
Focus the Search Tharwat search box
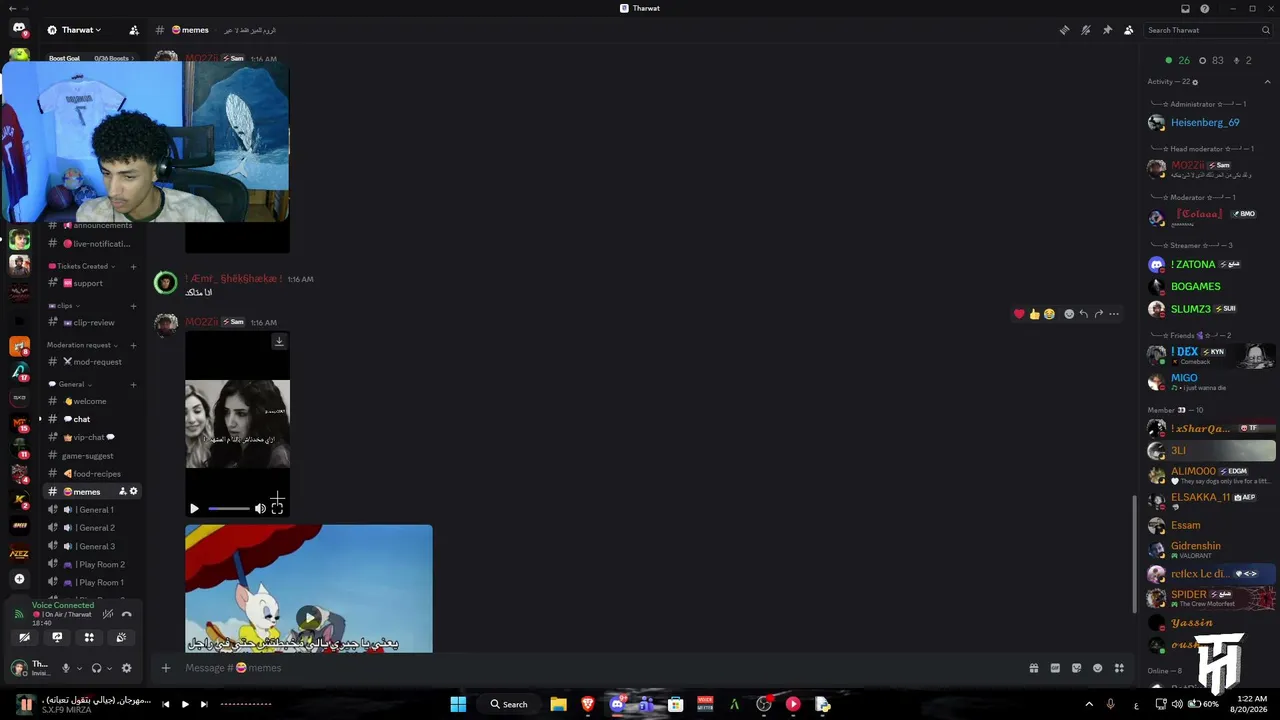point(1207,30)
